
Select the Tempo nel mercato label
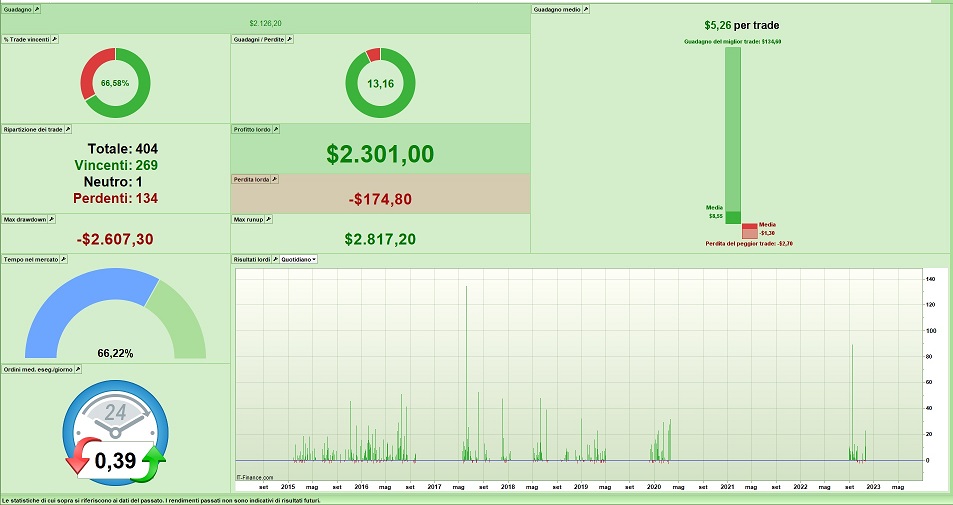click(x=31, y=259)
